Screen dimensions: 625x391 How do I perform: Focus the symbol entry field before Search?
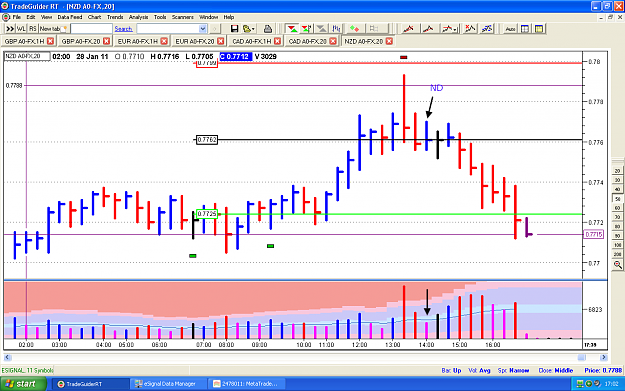pyautogui.click(x=91, y=29)
